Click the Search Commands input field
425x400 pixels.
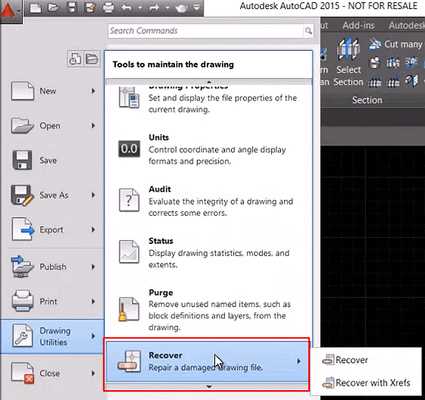206,31
